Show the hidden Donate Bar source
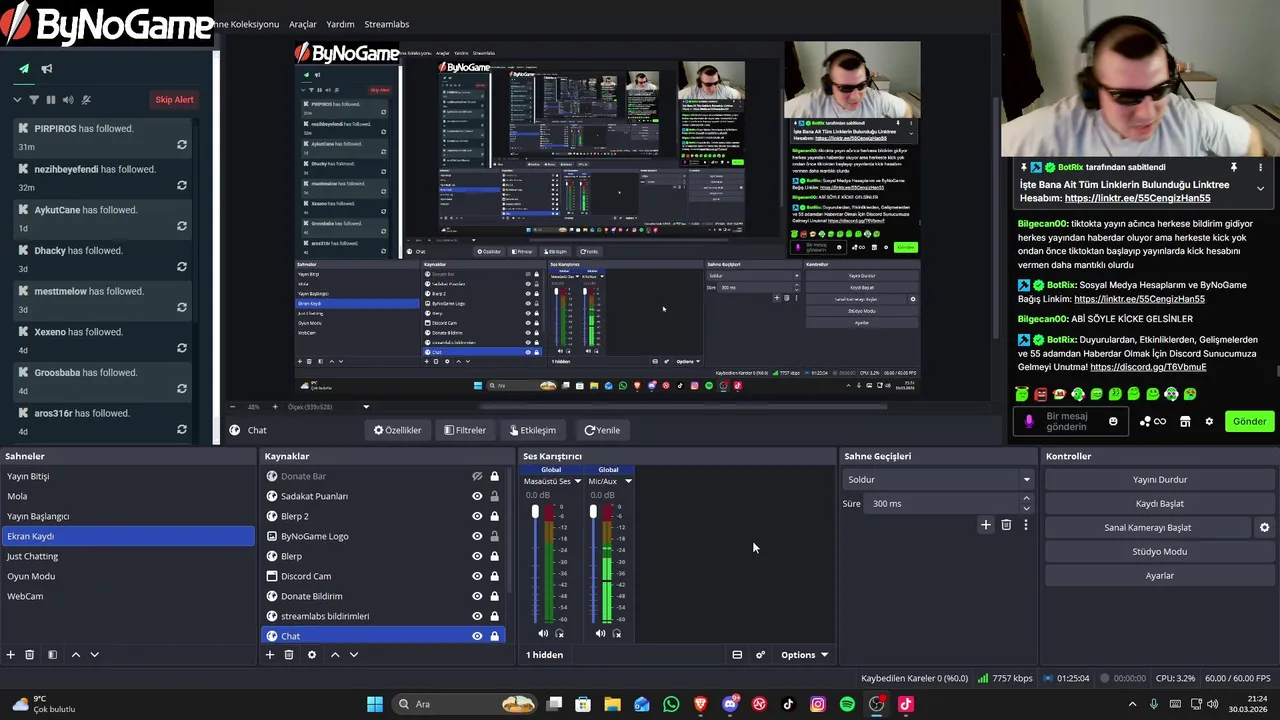 pyautogui.click(x=477, y=476)
